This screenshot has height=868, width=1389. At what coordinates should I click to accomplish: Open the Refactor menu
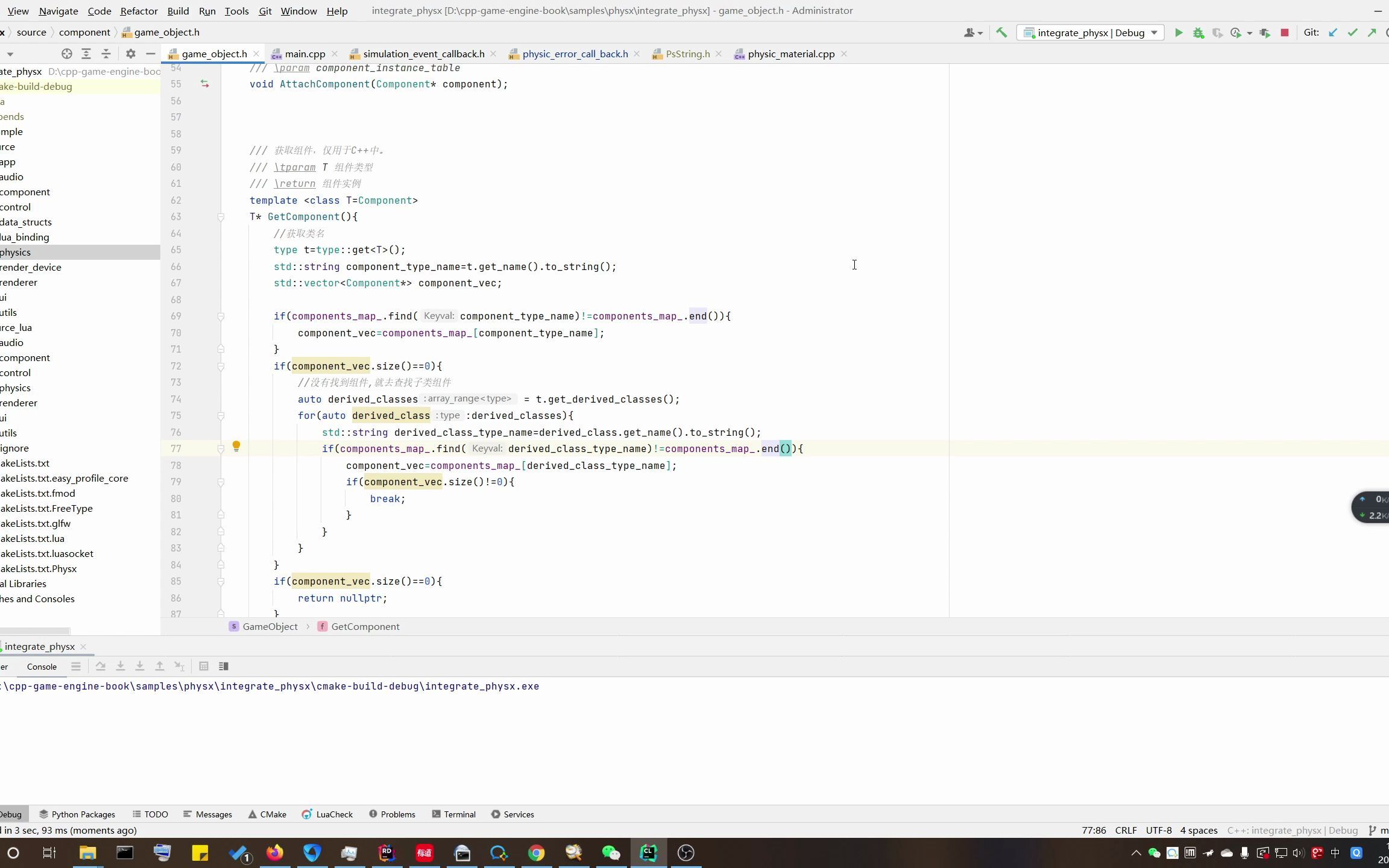(x=139, y=11)
